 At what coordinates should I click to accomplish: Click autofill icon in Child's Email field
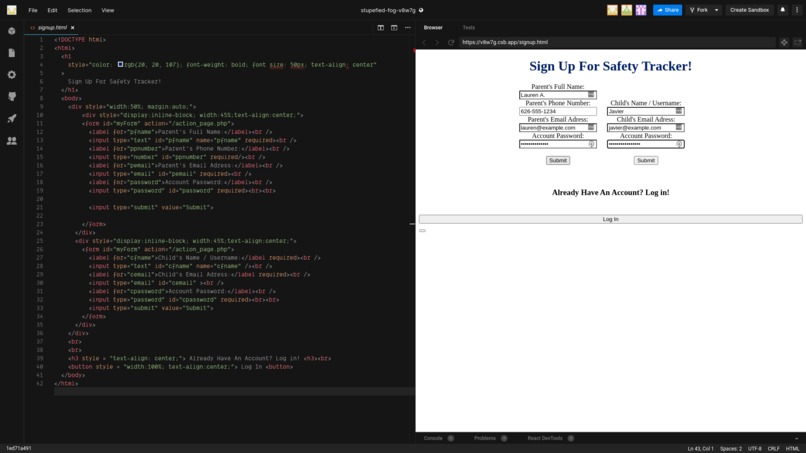pos(679,128)
